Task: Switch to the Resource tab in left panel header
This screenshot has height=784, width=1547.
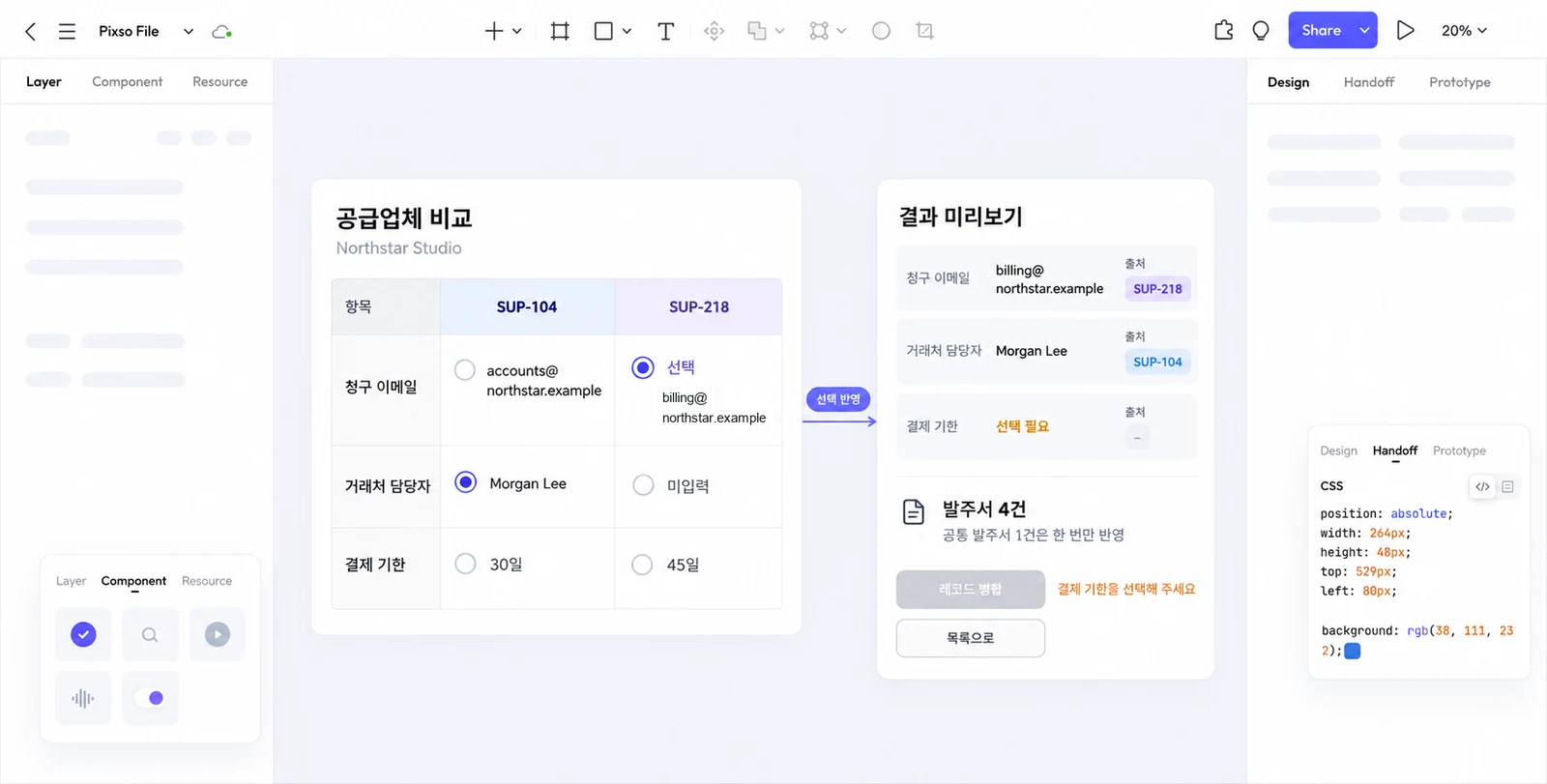Action: [219, 82]
